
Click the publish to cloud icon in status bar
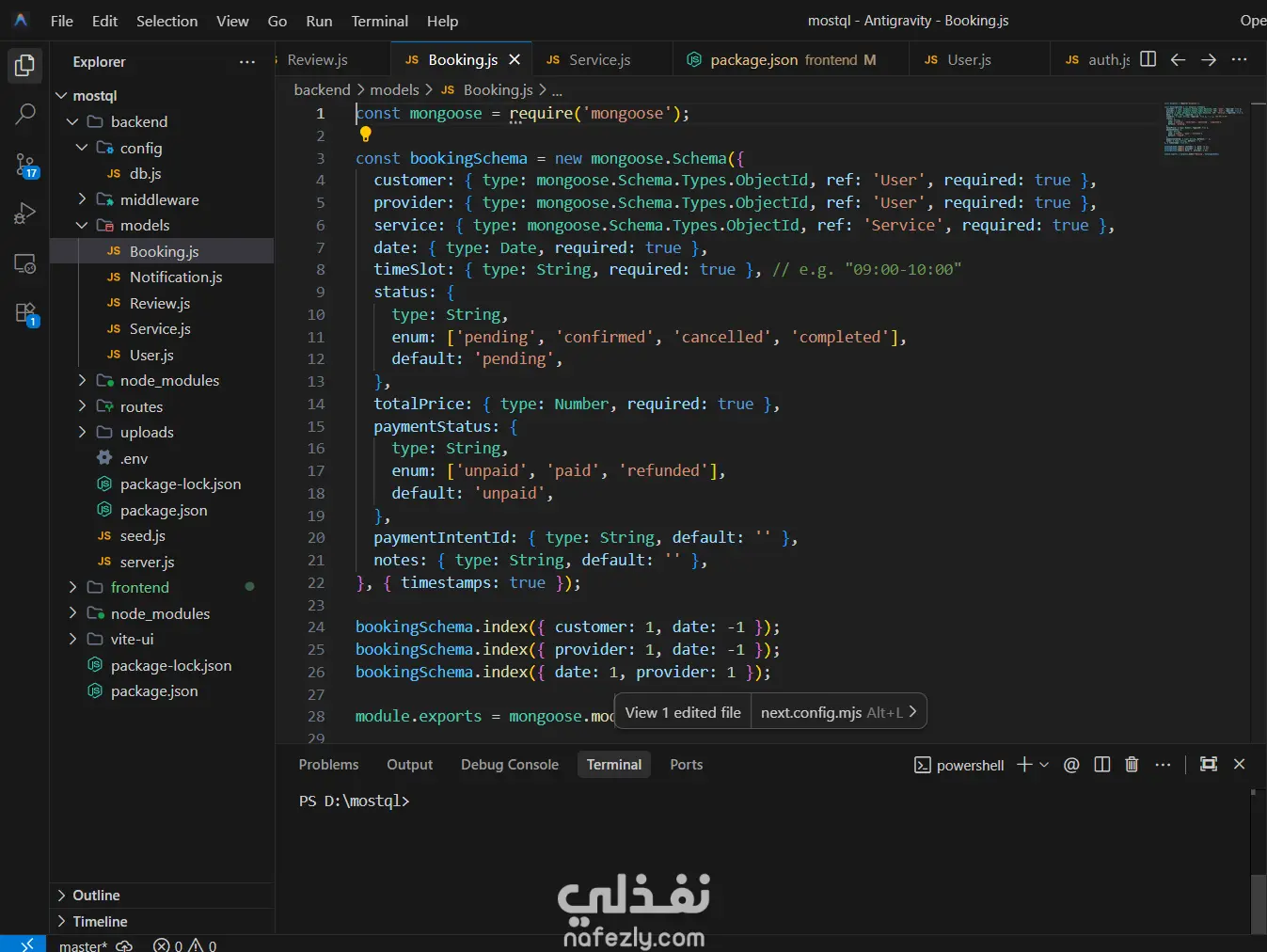click(x=124, y=945)
